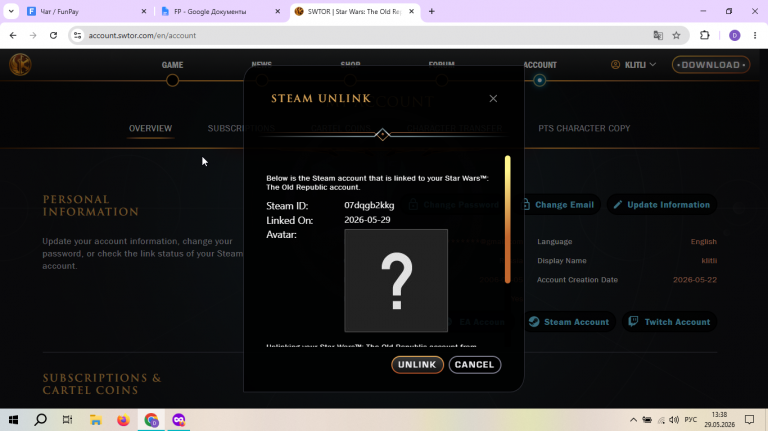The width and height of the screenshot is (768, 431).
Task: Close the FunPay tab
Action: coord(144,11)
